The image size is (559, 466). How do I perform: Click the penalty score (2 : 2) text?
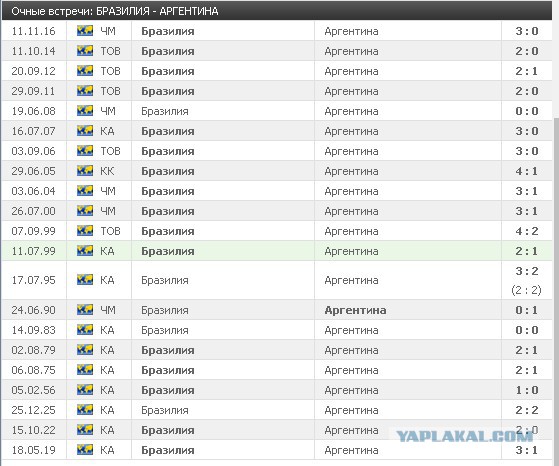[526, 290]
